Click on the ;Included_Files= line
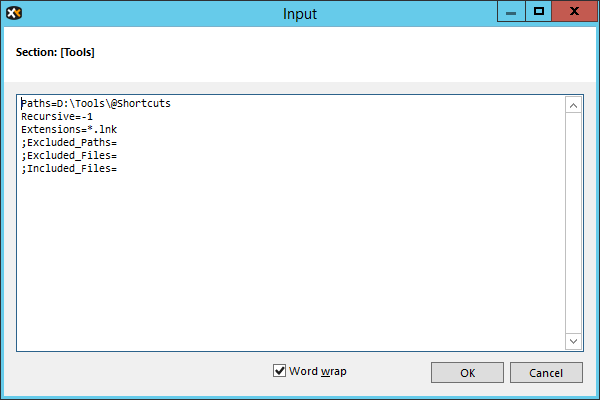 tap(69, 169)
